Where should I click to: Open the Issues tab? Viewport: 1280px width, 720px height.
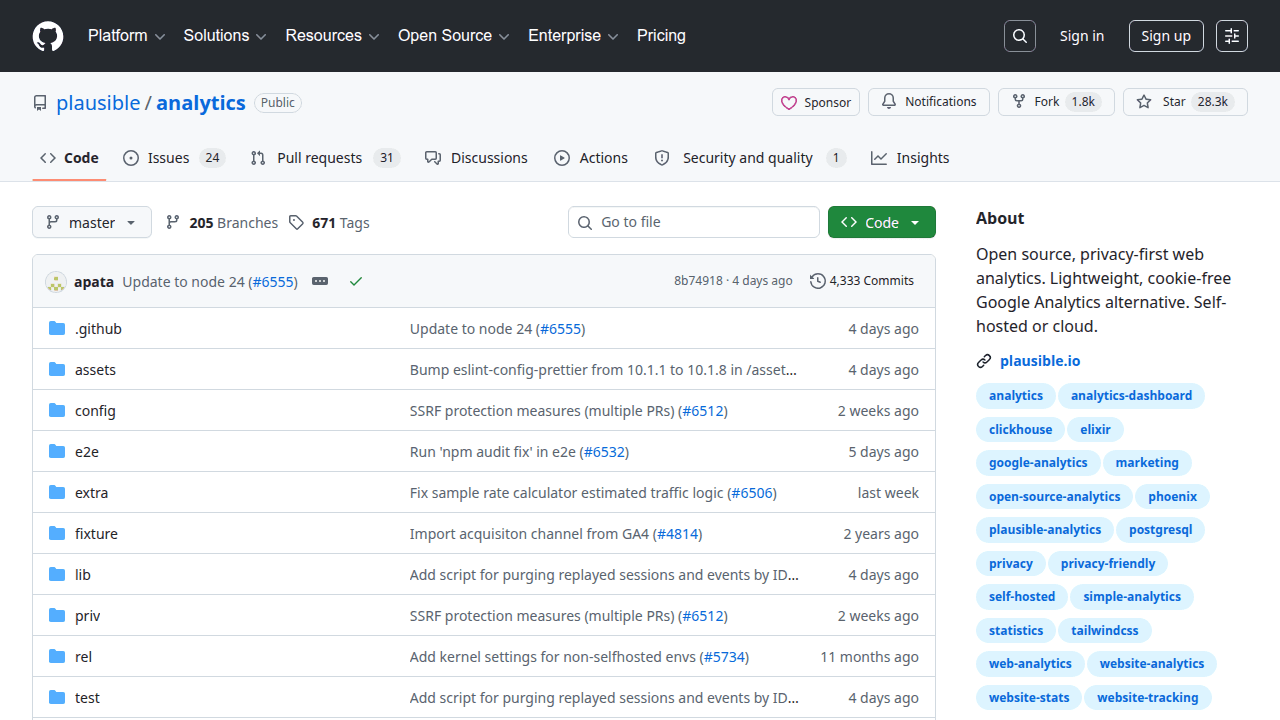[174, 158]
